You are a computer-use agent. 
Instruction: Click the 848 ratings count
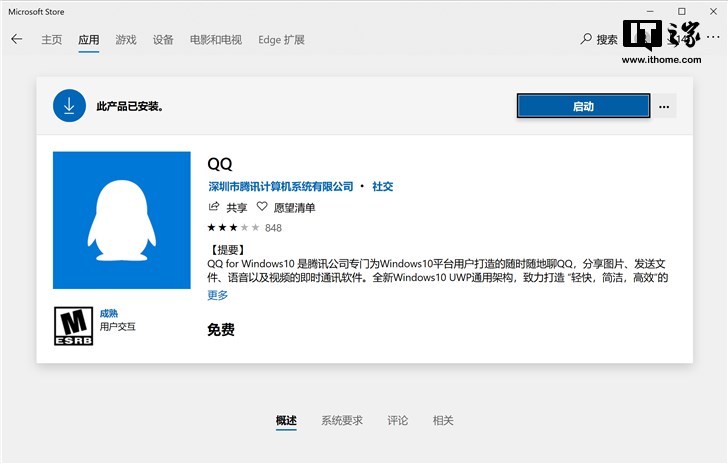coord(273,228)
